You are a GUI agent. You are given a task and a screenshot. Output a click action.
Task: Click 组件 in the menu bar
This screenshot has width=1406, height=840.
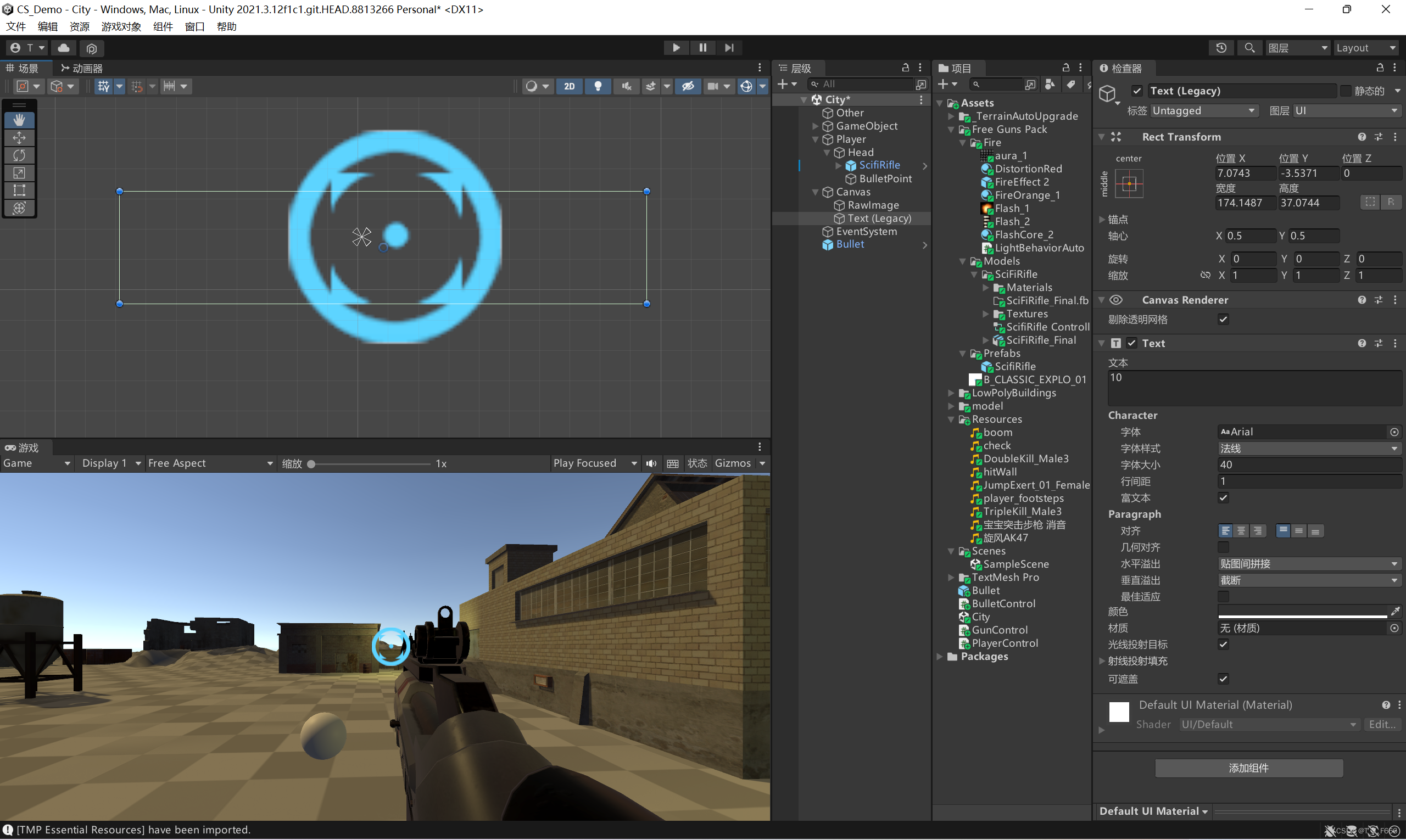pos(162,27)
